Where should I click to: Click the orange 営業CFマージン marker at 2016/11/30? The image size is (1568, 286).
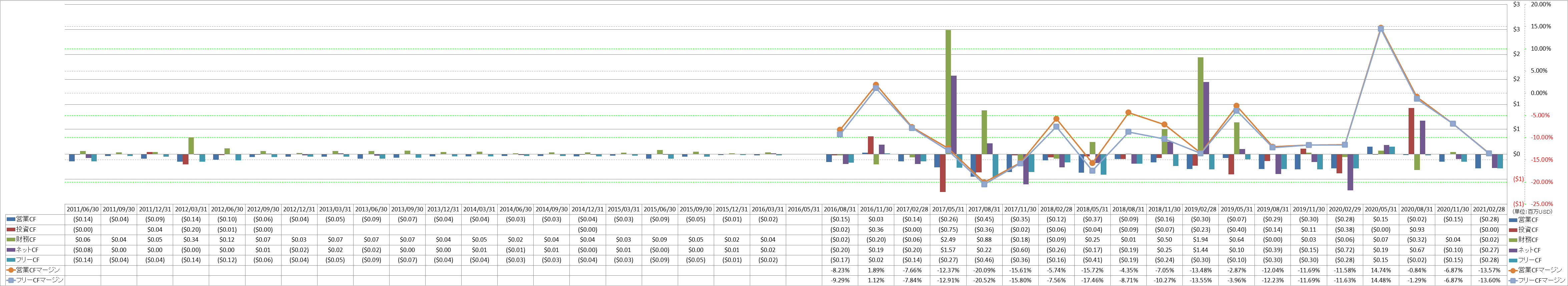point(876,85)
